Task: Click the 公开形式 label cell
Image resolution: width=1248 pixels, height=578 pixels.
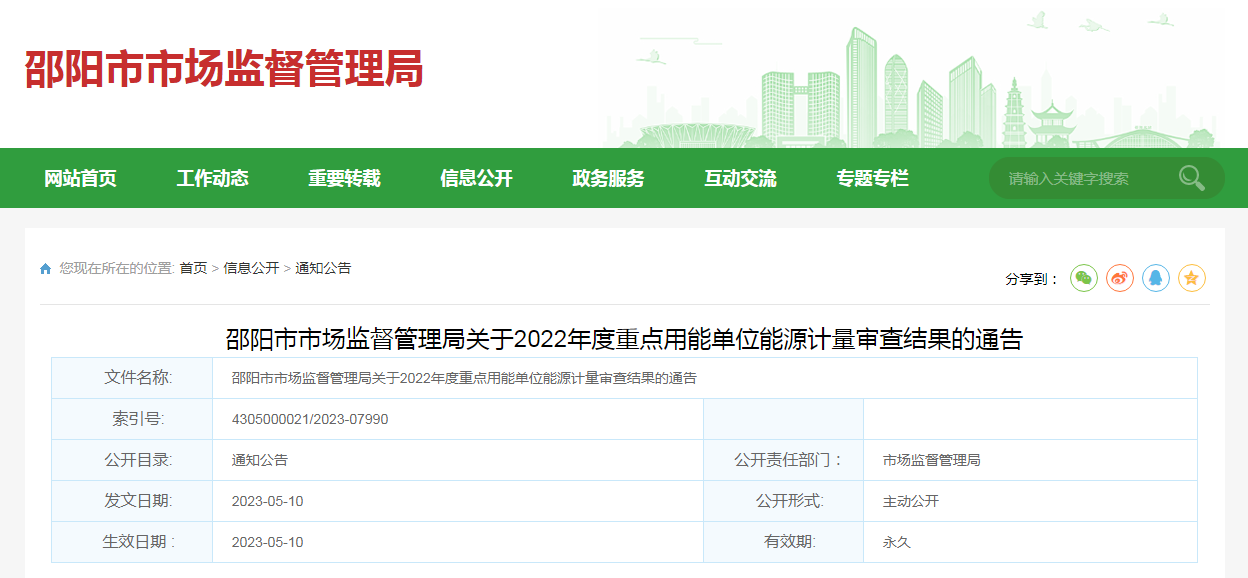Action: [x=784, y=501]
